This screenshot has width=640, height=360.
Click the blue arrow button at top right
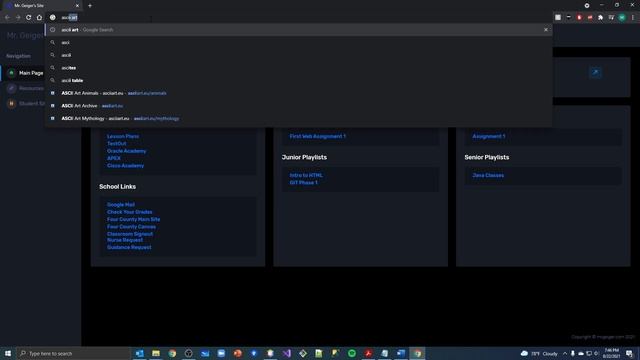tap(595, 73)
